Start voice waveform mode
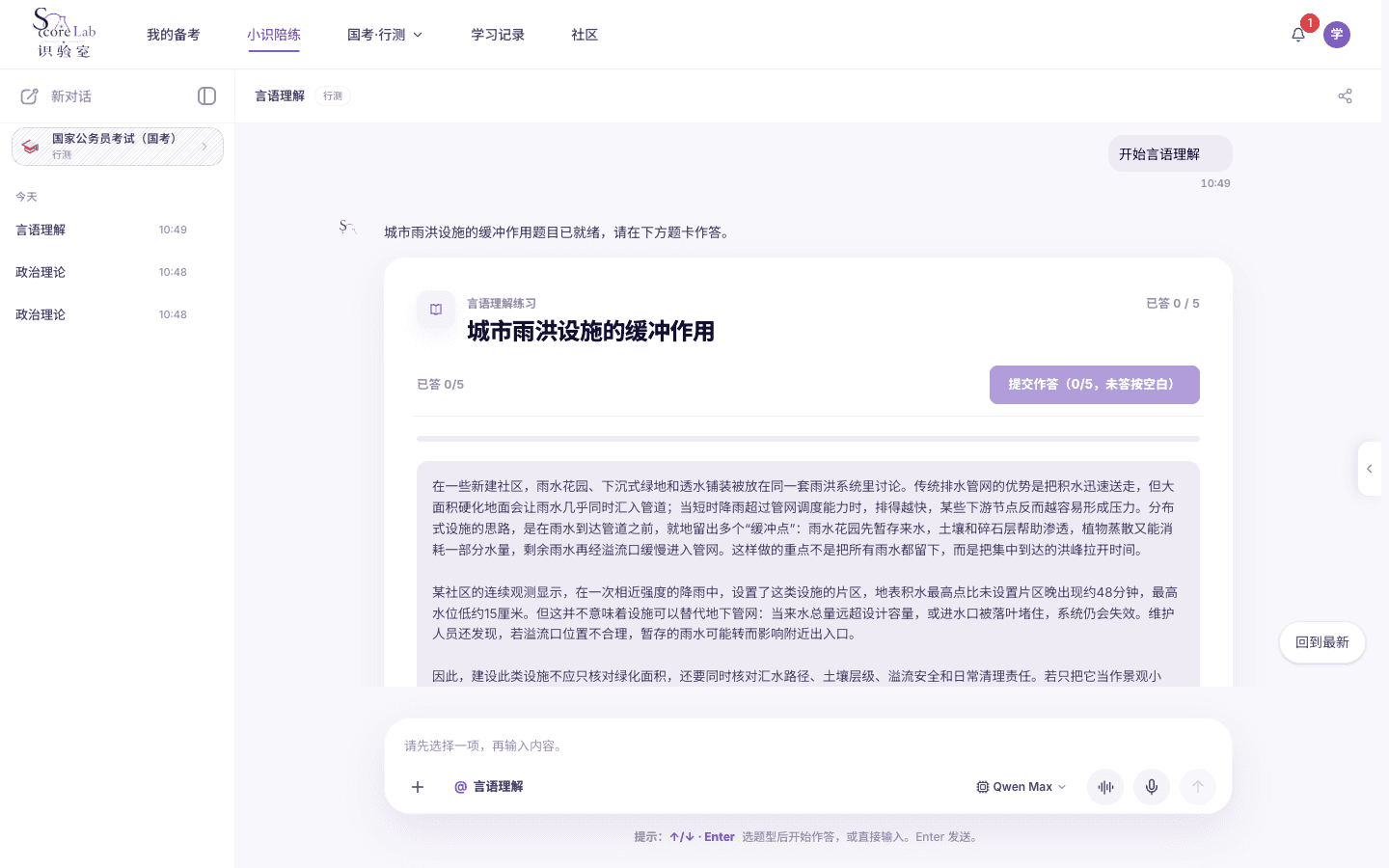 tap(1105, 787)
